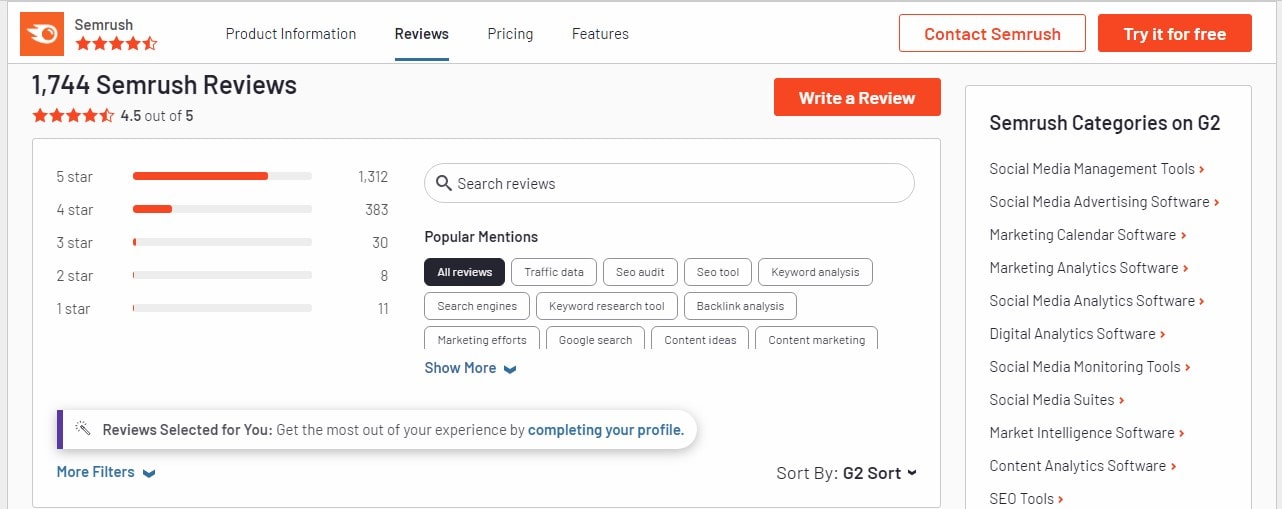Viewport: 1282px width, 509px height.
Task: Open the Features tab
Action: [600, 34]
